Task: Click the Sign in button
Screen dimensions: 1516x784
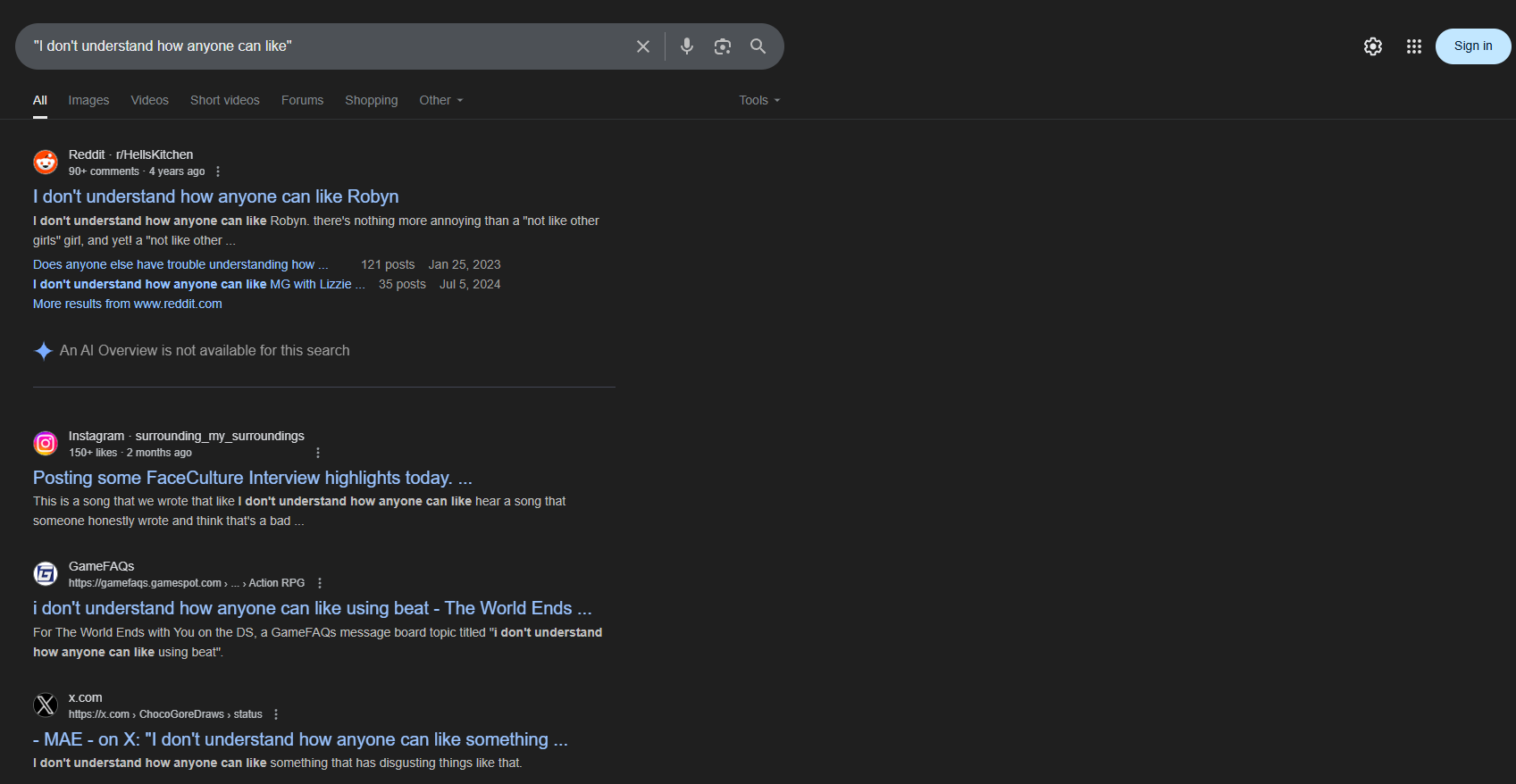Action: click(1473, 46)
